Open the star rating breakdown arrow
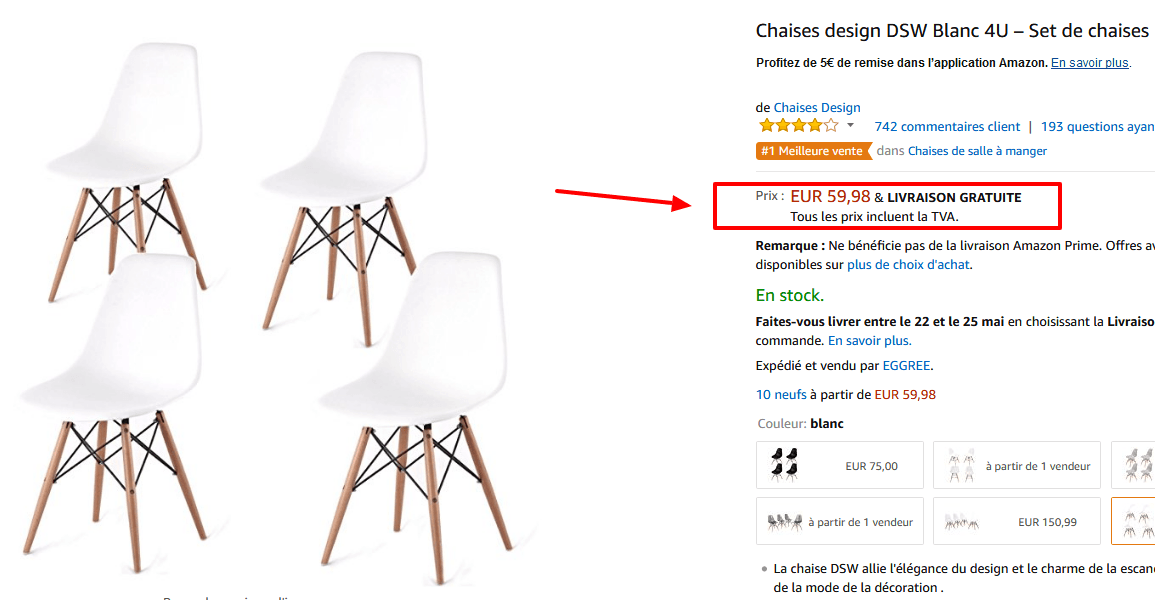Image resolution: width=1155 pixels, height=600 pixels. (850, 126)
